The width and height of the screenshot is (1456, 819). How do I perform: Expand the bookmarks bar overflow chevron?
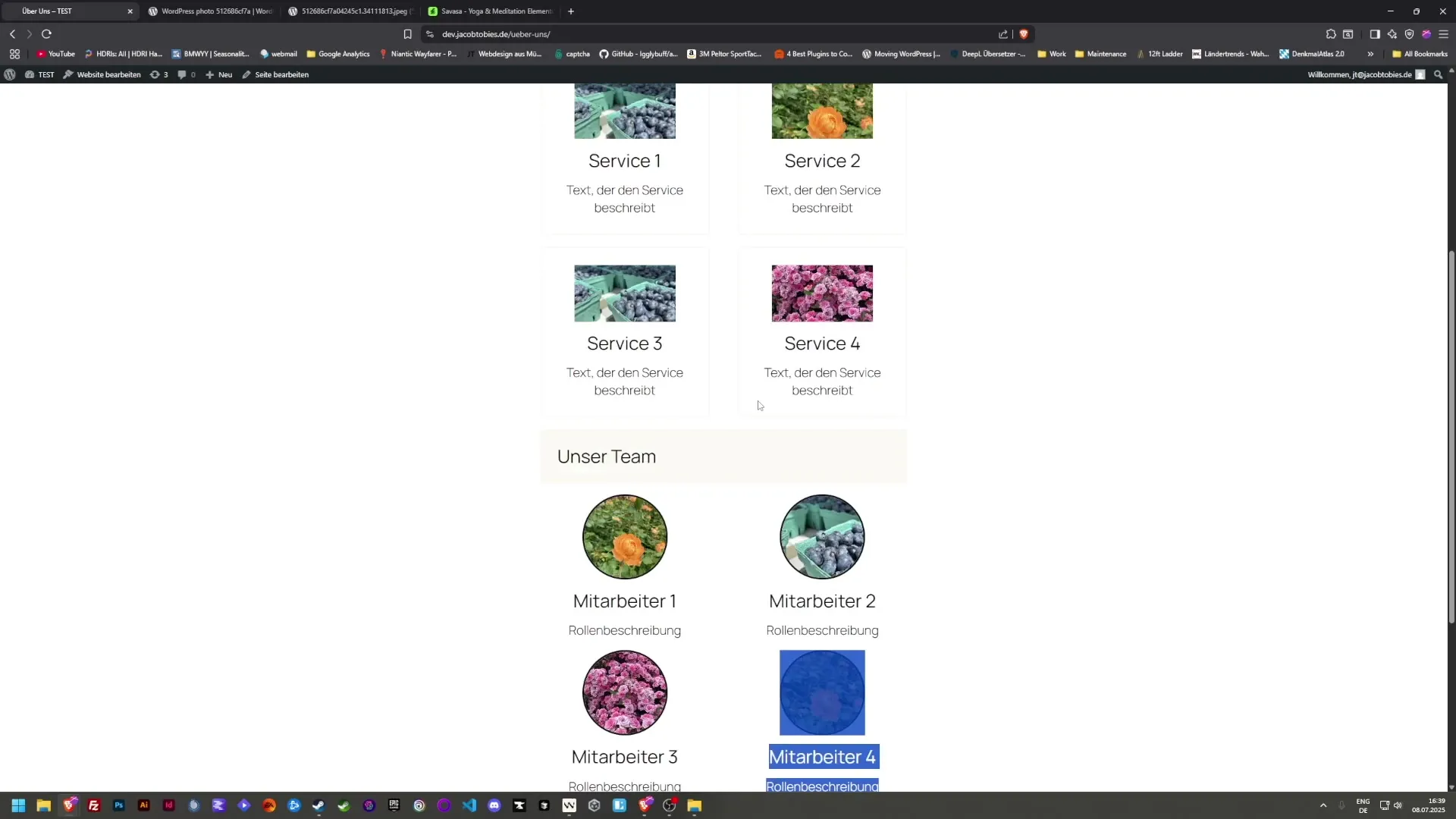click(1370, 54)
